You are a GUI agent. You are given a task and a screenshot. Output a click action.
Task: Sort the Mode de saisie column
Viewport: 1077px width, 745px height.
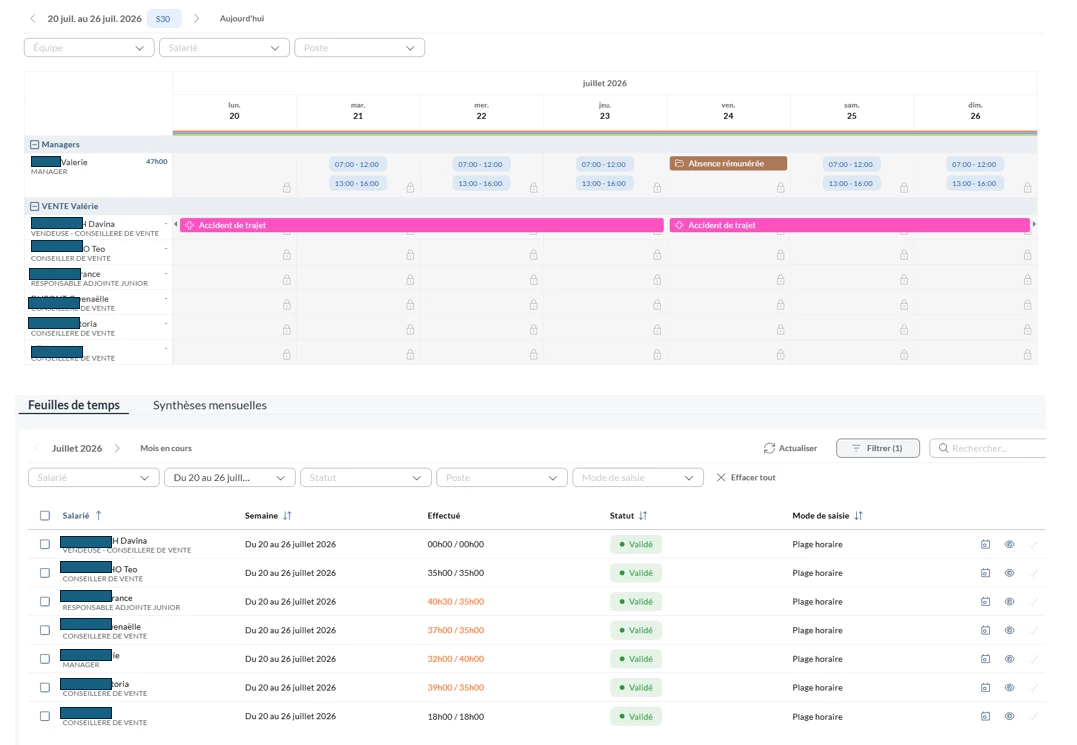(x=859, y=516)
